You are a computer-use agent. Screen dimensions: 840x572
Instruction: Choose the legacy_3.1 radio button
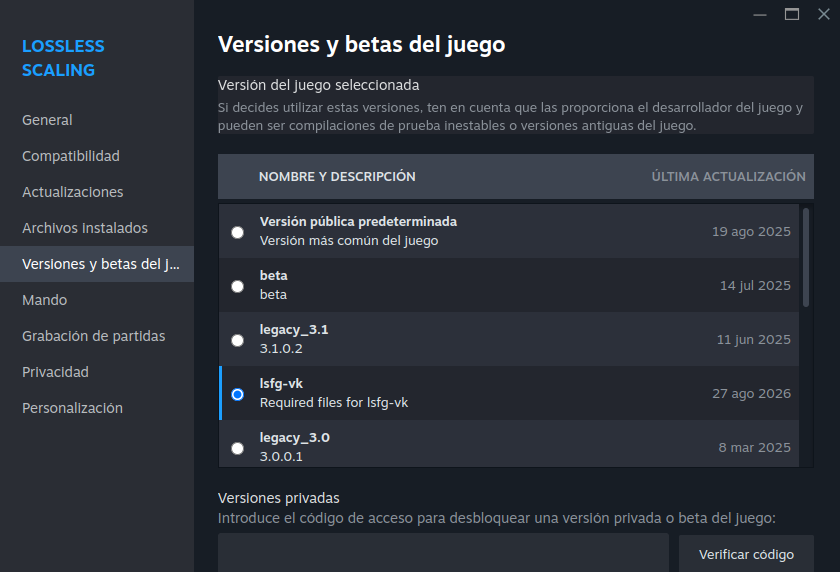(237, 341)
